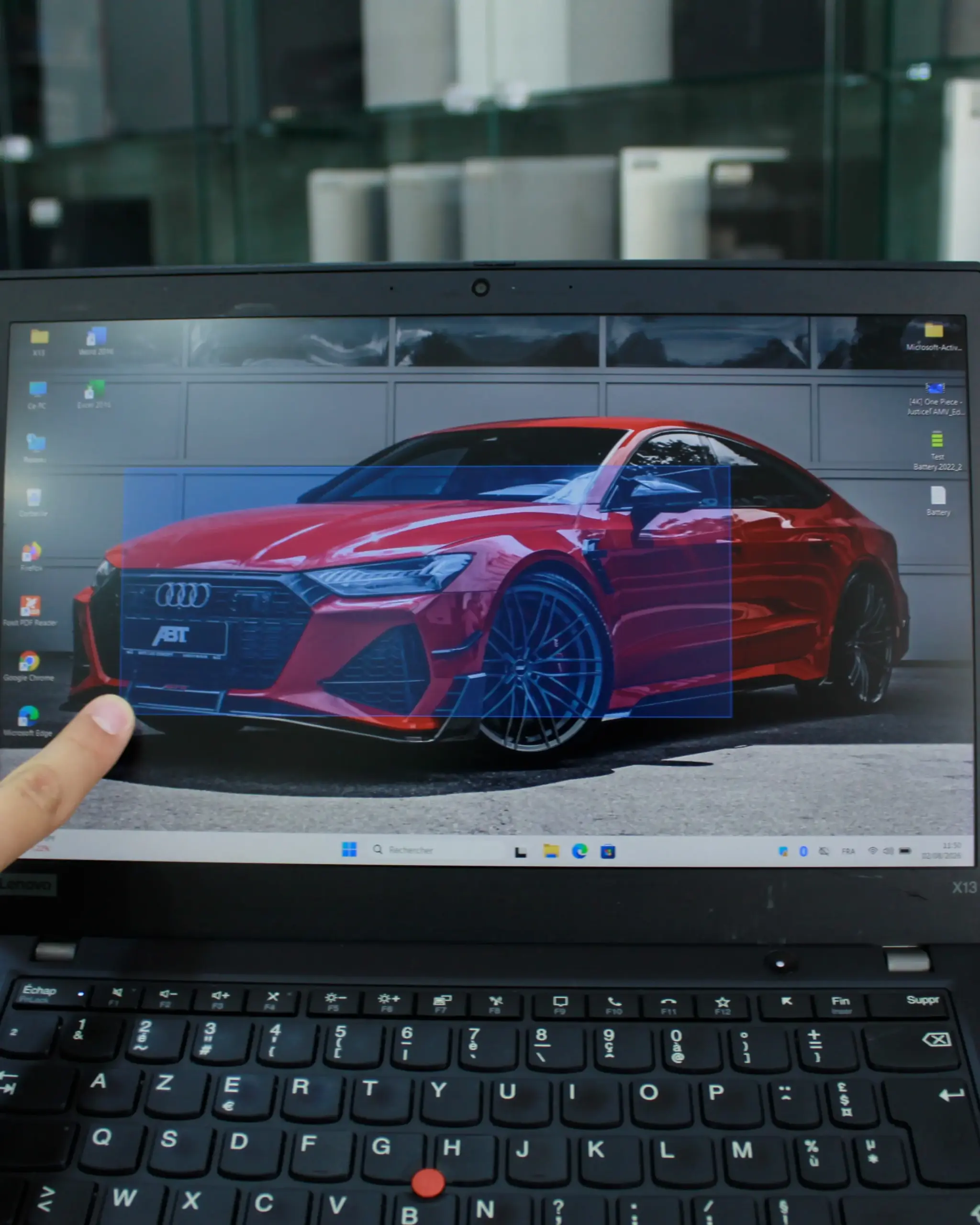Select the Word 2016 desktop shortcut
Screen dimensions: 980x1225
pyautogui.click(x=96, y=342)
